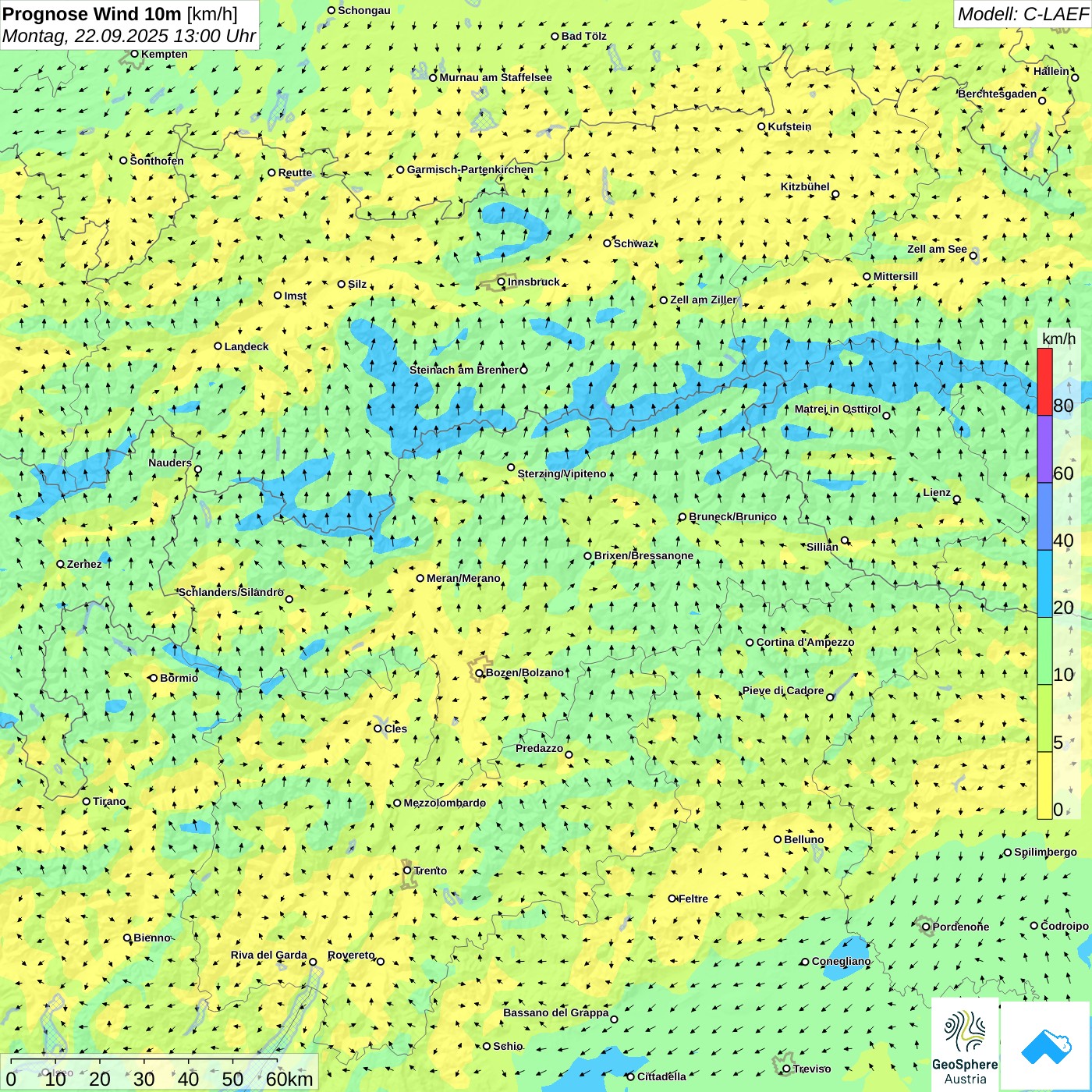Click the 'Meran/Merano' label
Image resolution: width=1092 pixels, height=1092 pixels.
(x=463, y=578)
